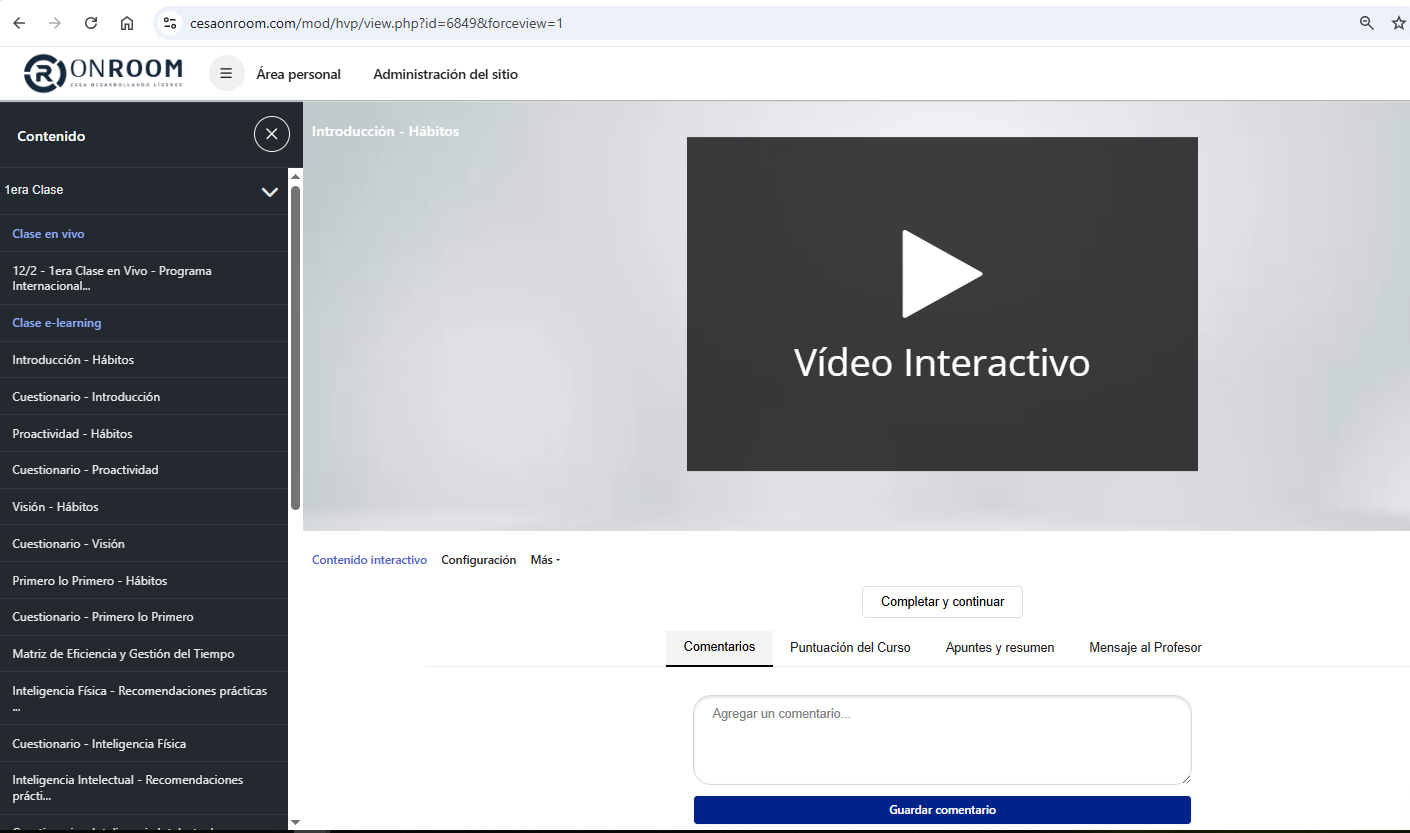1410x833 pixels.
Task: Bookmark this page with the star icon
Action: coord(1398,23)
